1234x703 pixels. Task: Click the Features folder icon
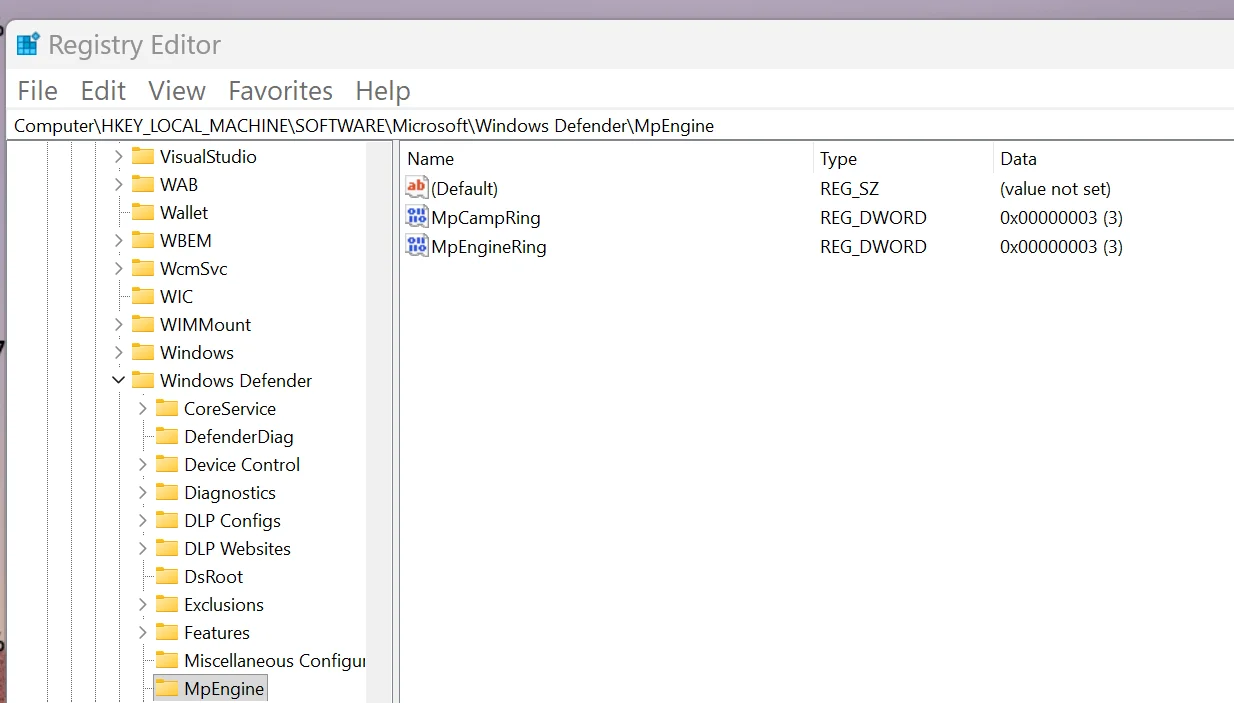(167, 632)
